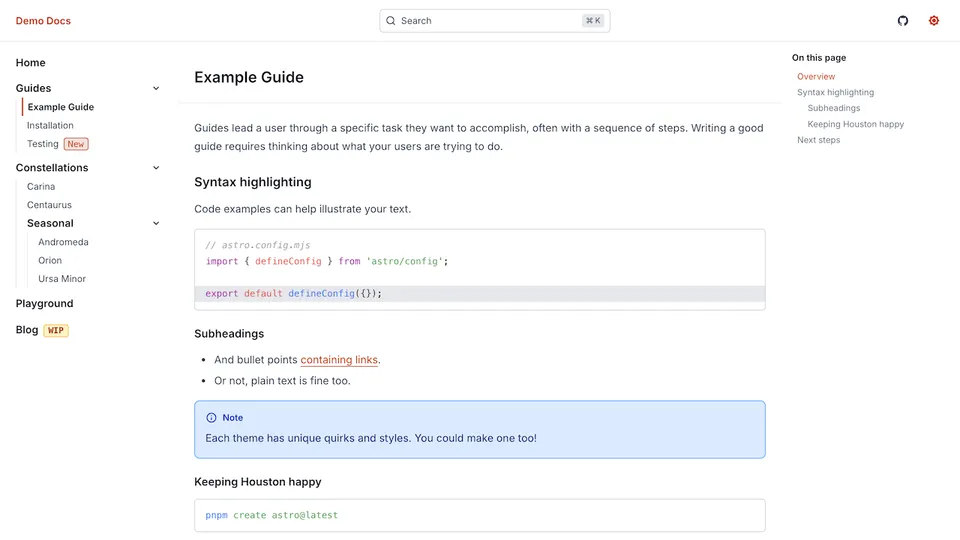Click the 'pnpm create astro@latest' code

271,515
